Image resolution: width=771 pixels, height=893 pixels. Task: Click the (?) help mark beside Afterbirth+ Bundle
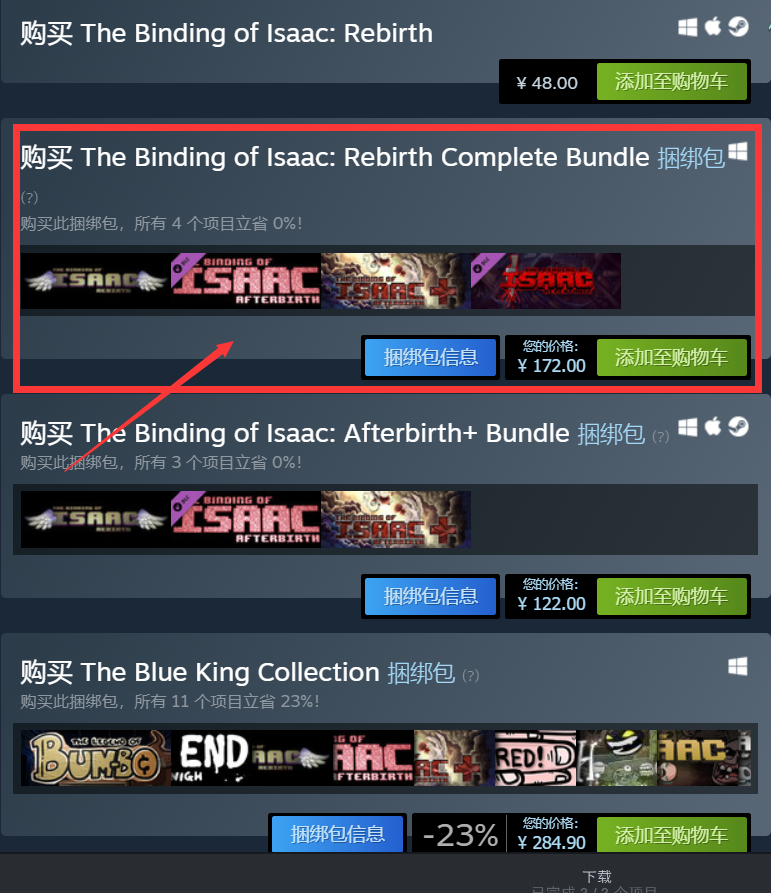coord(661,436)
